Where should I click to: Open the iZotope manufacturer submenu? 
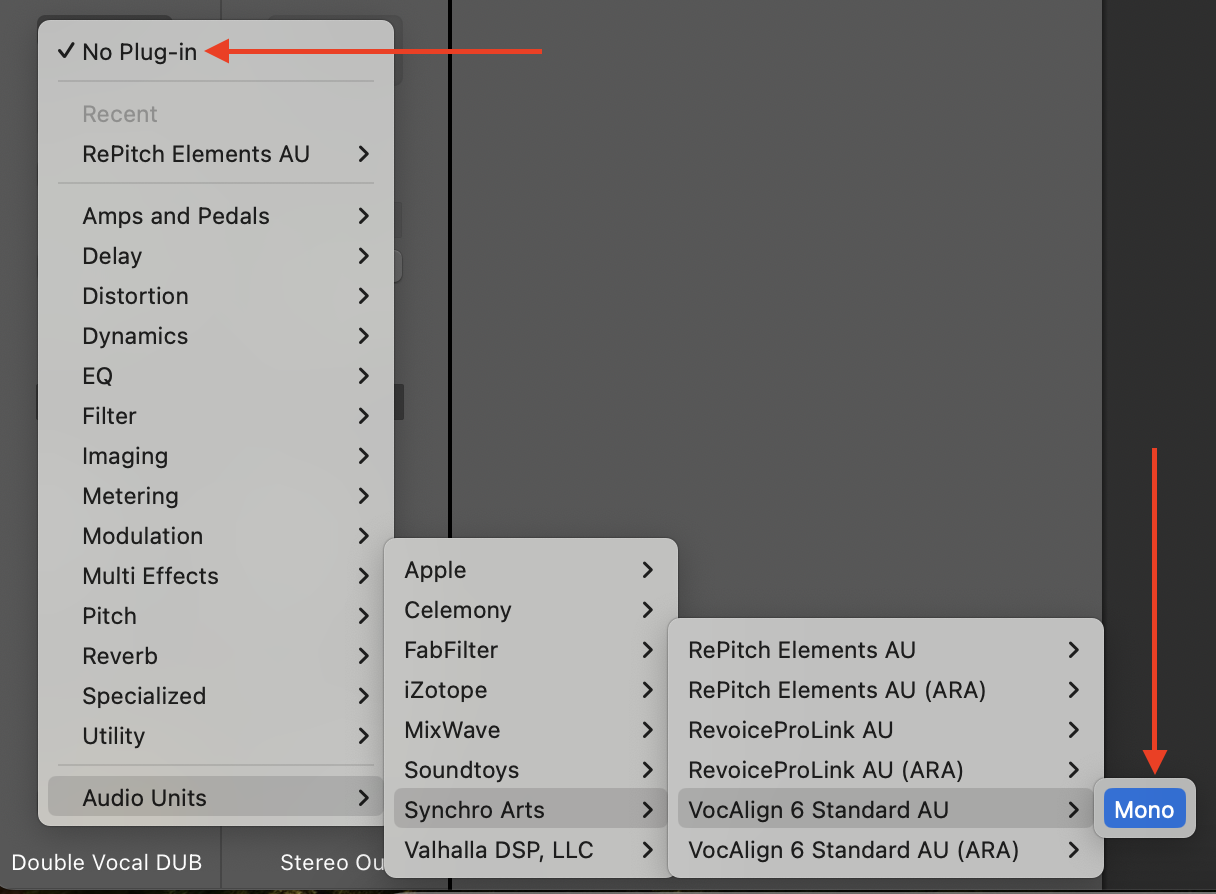(x=445, y=690)
